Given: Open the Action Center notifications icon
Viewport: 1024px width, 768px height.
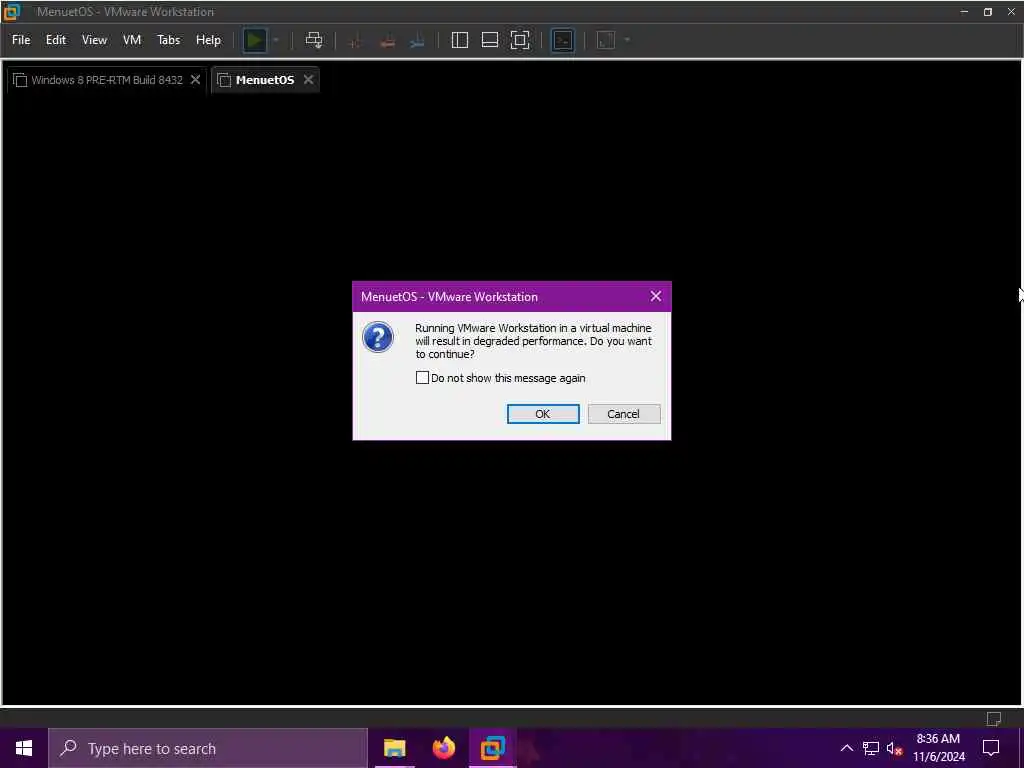Looking at the screenshot, I should 991,748.
